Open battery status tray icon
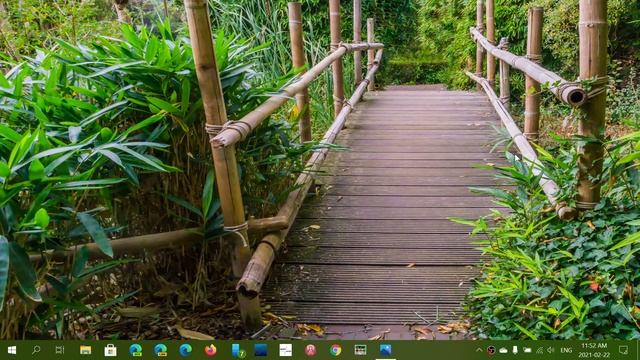 (x=527, y=350)
